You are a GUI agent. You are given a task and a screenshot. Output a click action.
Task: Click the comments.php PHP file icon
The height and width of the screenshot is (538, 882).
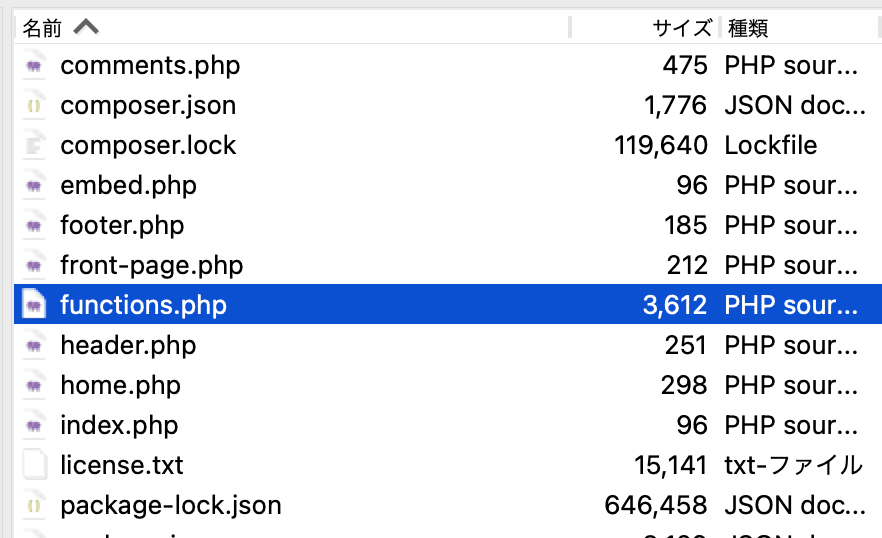click(x=35, y=66)
